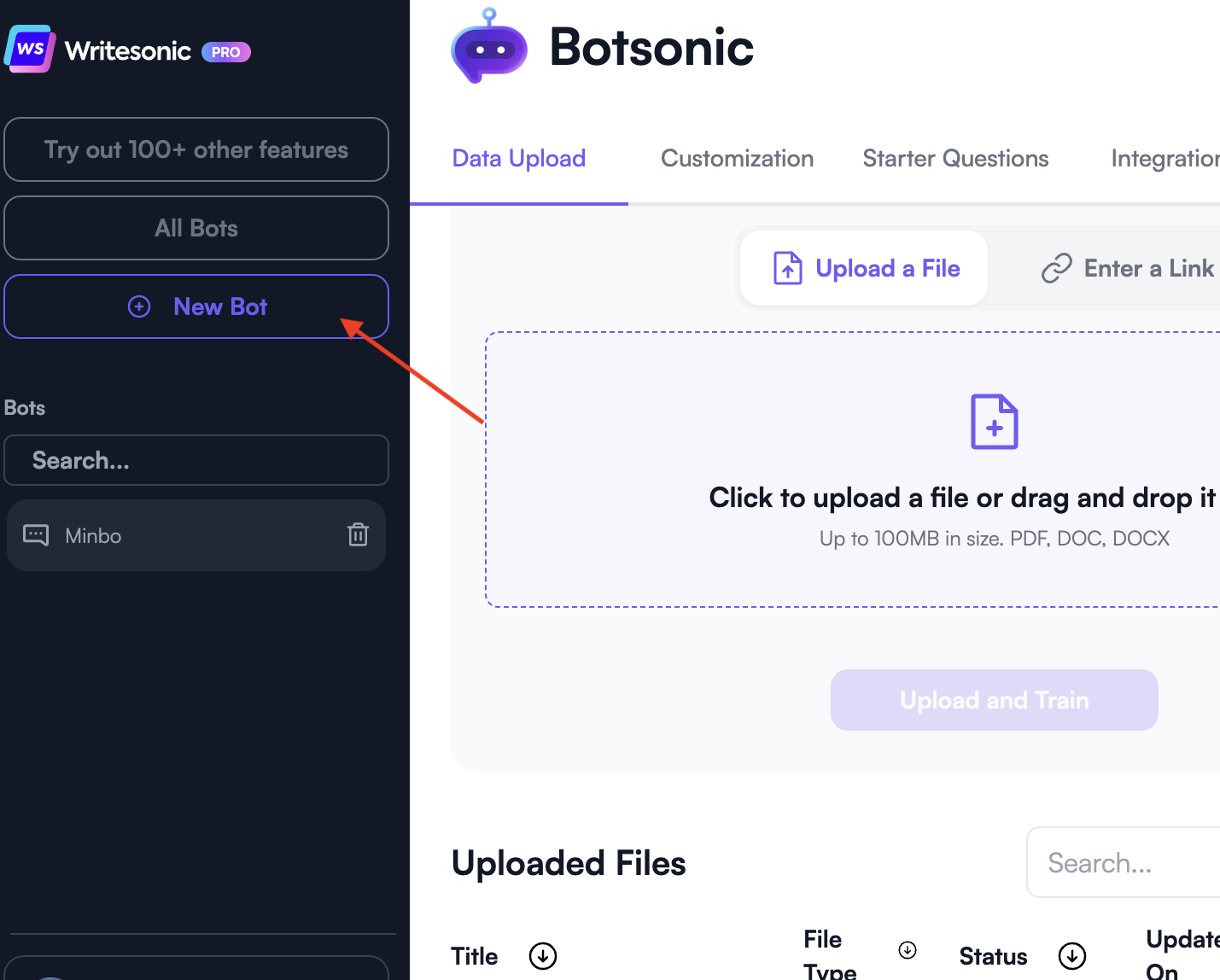The height and width of the screenshot is (980, 1220).
Task: Open Try out 100+ other features
Action: (x=196, y=149)
